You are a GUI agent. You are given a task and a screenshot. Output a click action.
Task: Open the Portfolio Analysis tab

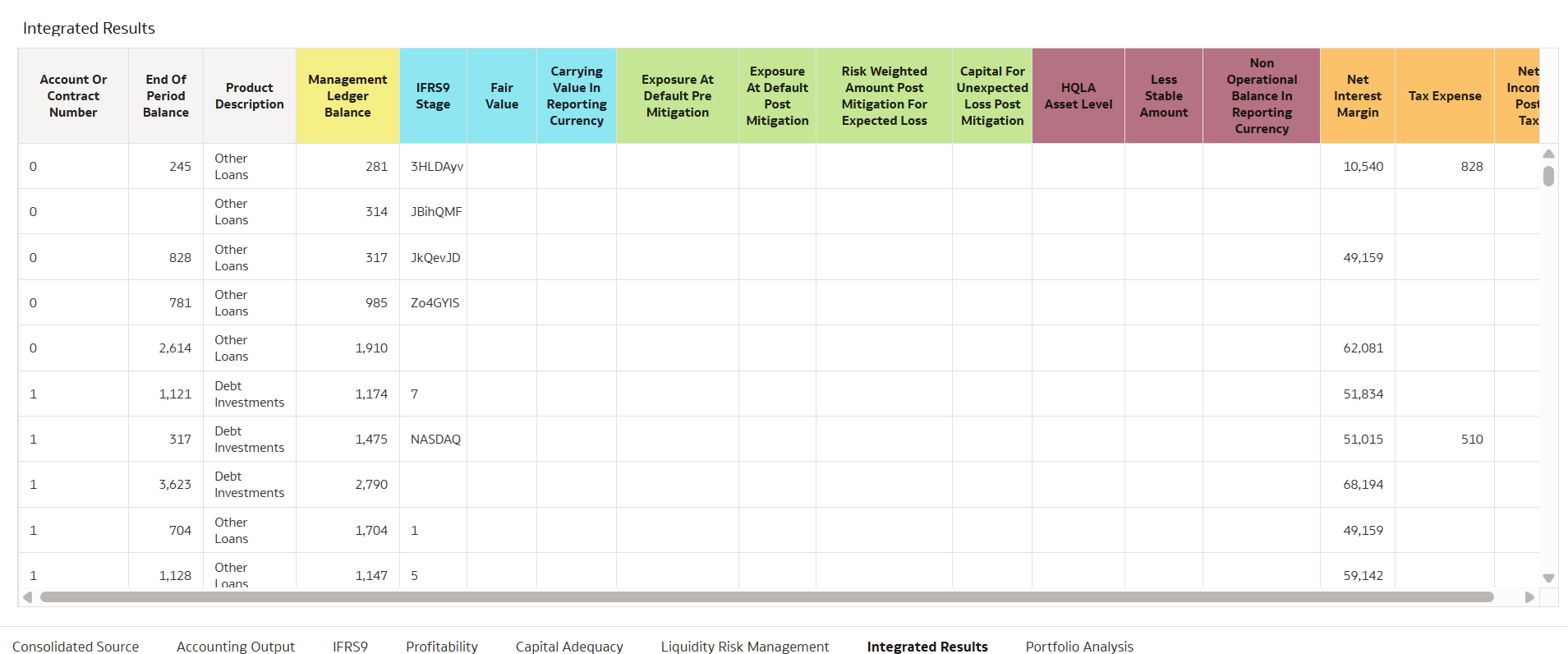point(1079,647)
